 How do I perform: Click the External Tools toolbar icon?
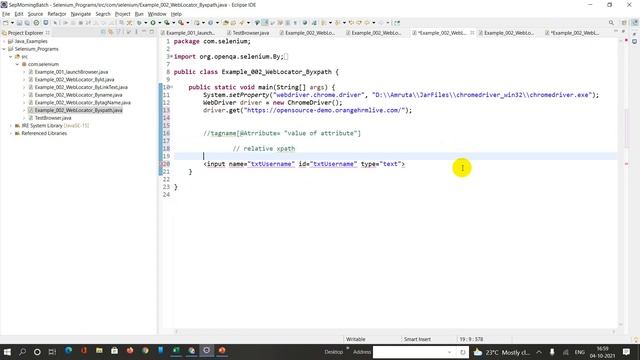coord(181,23)
